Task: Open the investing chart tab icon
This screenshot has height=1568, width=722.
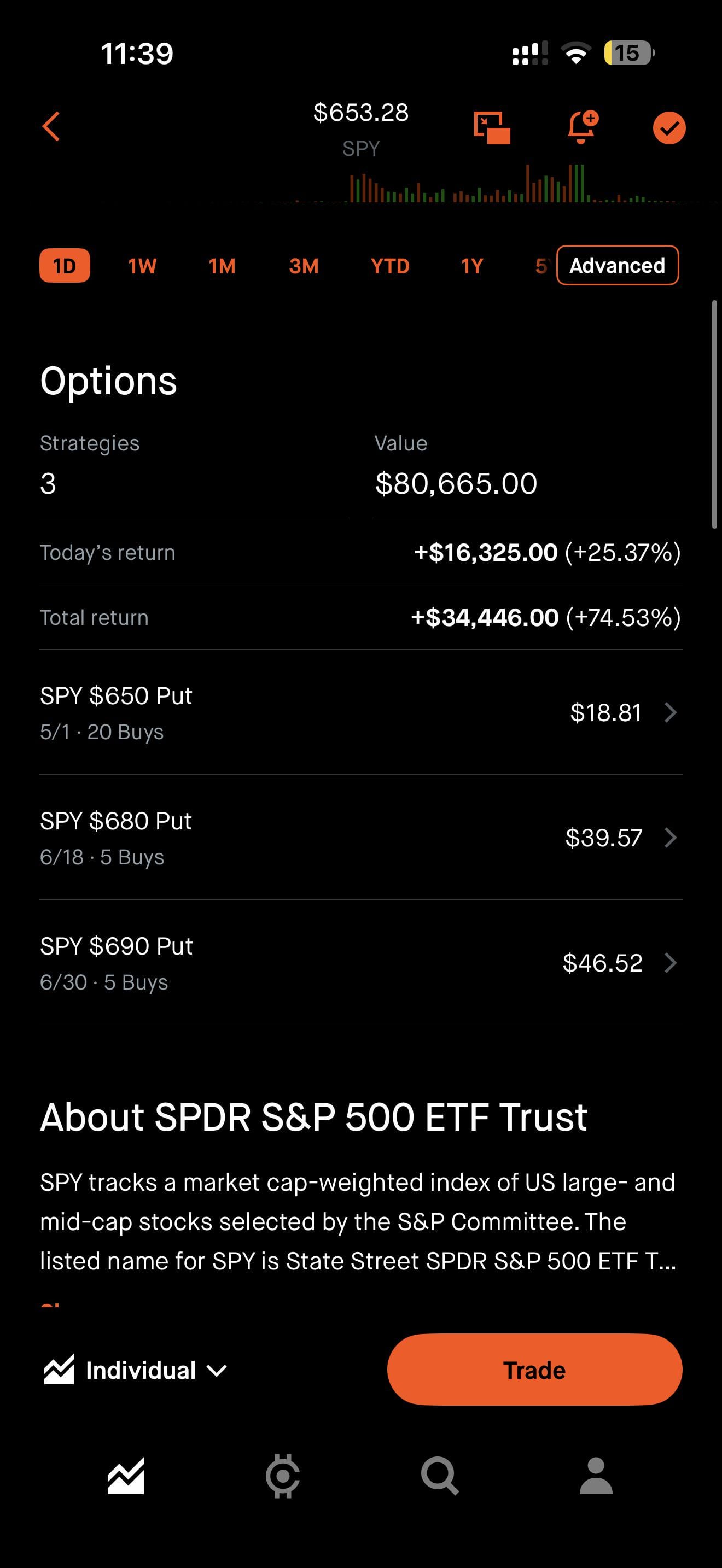Action: (x=126, y=1476)
